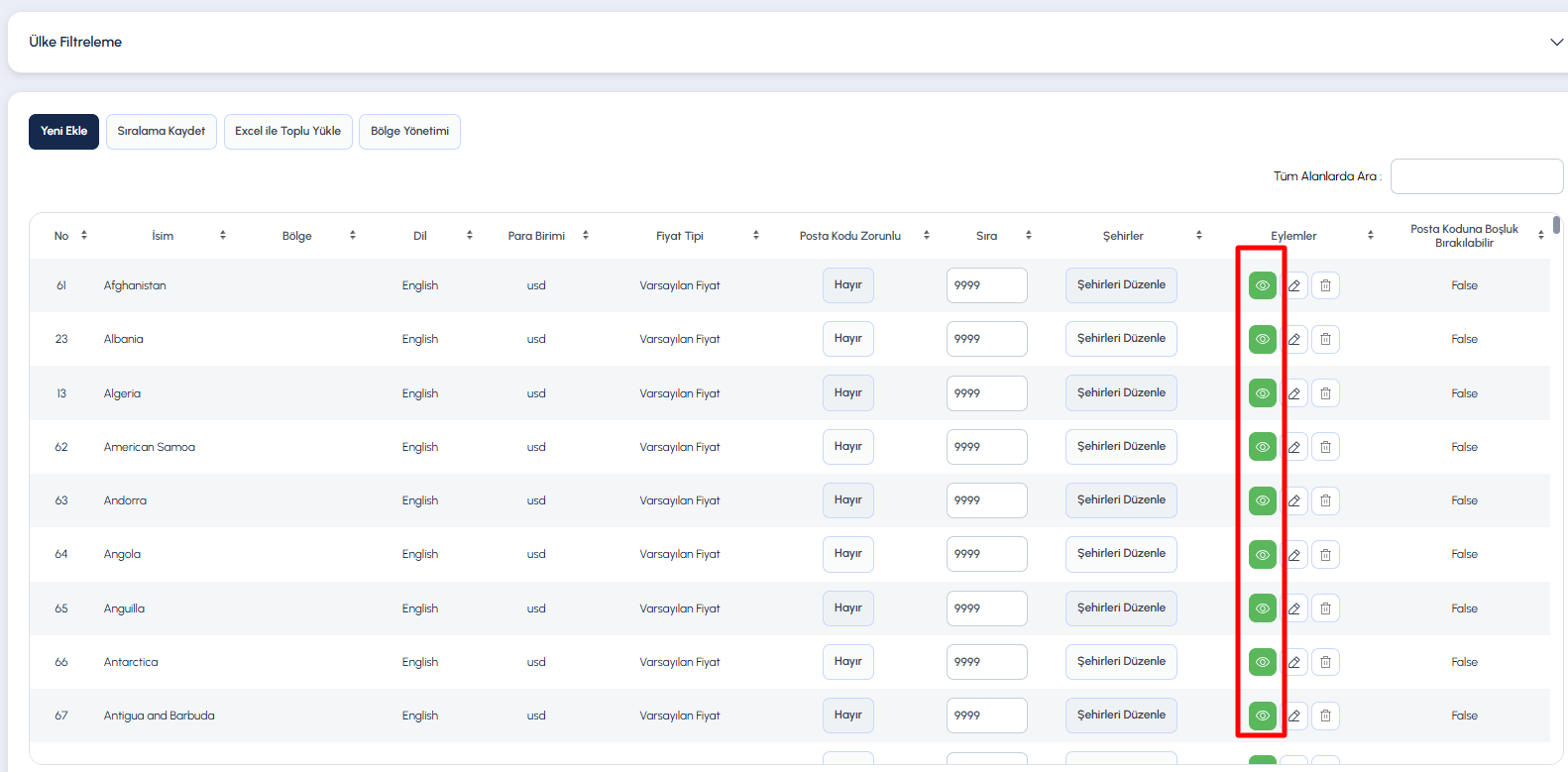Open Şehirleri Düzenle for Antigua and Barbuda
Screen dimensions: 1568x772
pyautogui.click(x=1121, y=716)
